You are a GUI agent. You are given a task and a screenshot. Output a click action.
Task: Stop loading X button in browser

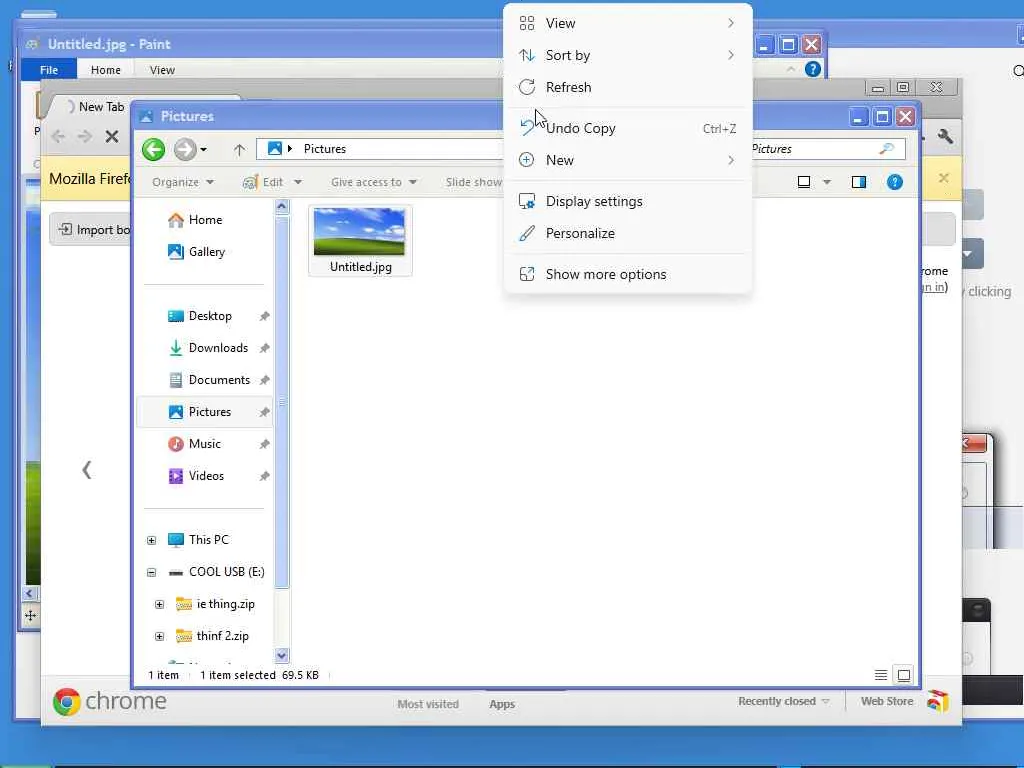click(x=112, y=136)
